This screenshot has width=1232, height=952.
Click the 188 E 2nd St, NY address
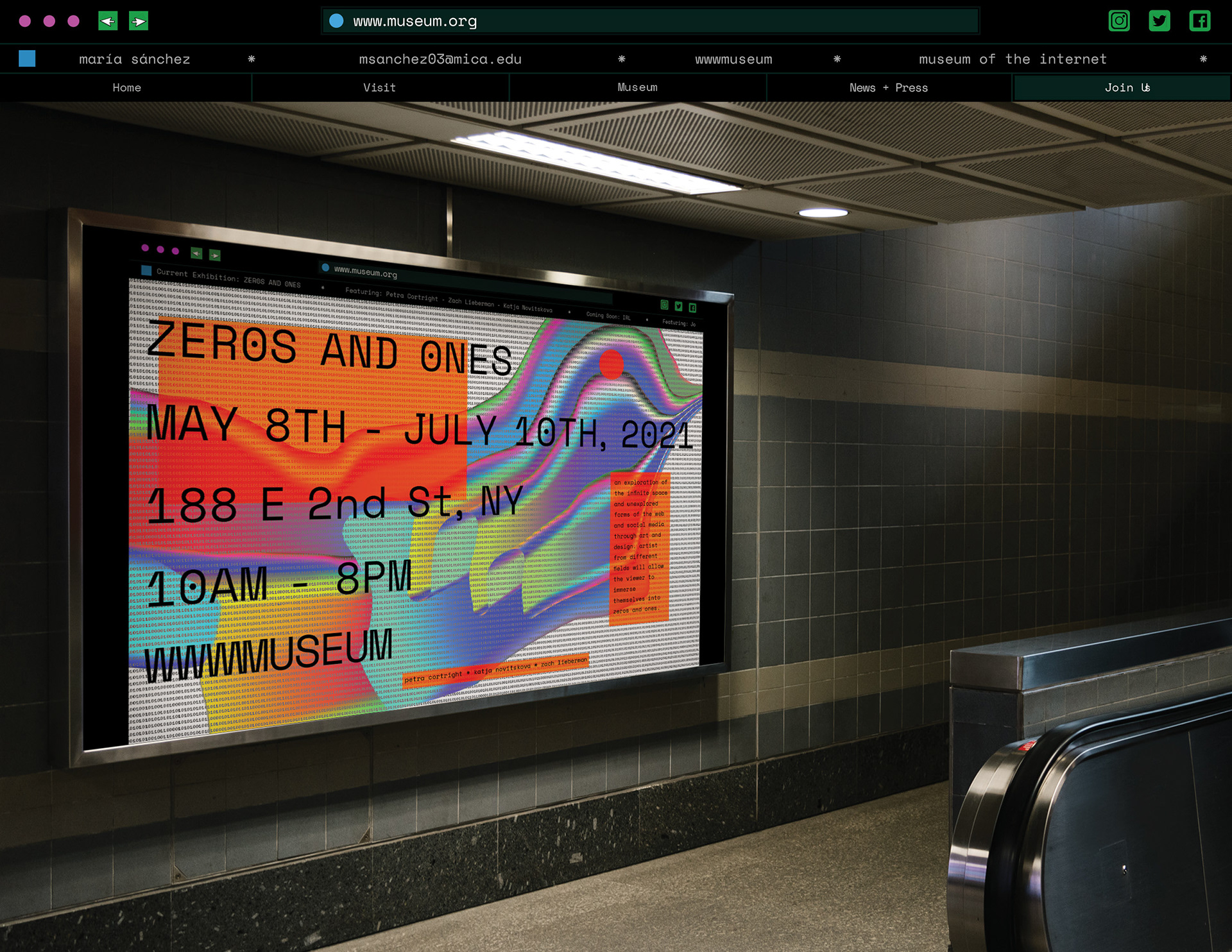[x=334, y=504]
